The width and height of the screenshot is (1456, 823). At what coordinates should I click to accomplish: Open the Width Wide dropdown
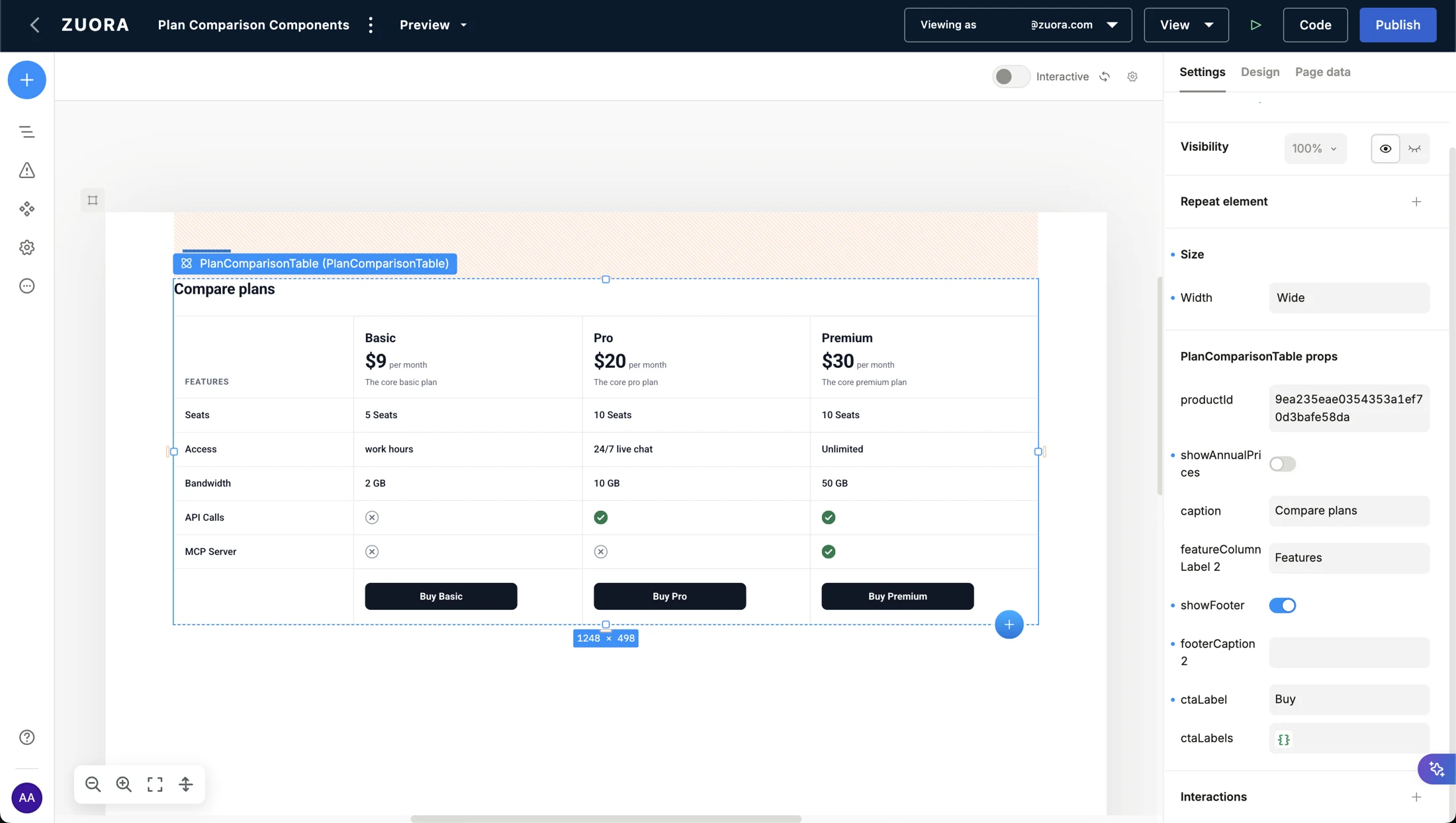(x=1349, y=298)
